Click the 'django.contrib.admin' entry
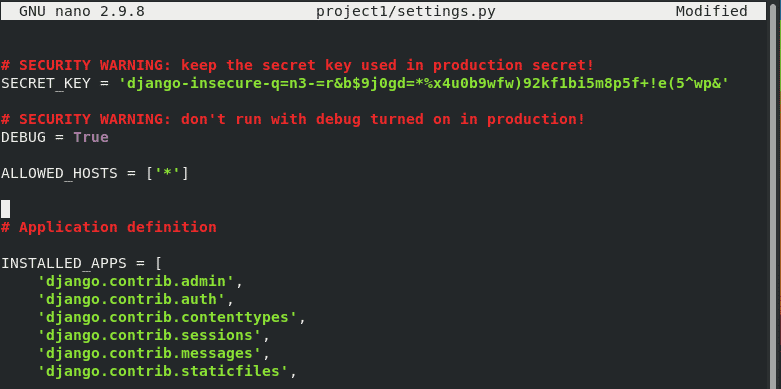Viewport: 781px width, 389px height. click(136, 282)
